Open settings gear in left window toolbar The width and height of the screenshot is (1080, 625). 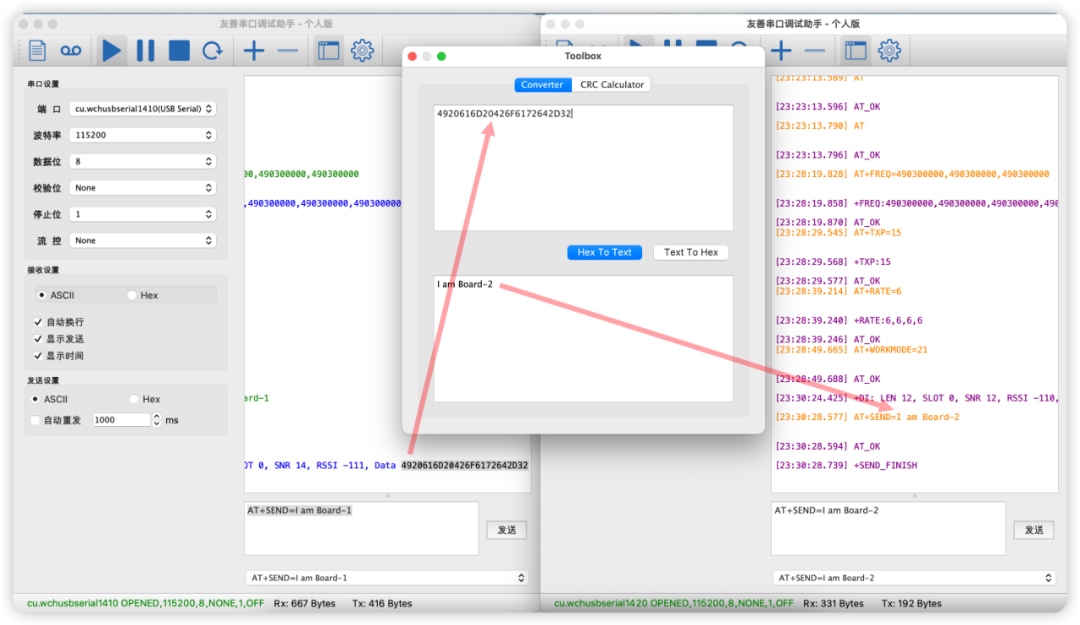pos(362,50)
